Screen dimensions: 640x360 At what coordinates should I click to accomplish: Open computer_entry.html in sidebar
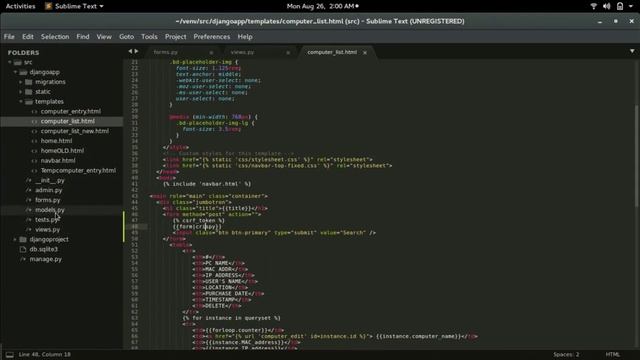[71, 111]
